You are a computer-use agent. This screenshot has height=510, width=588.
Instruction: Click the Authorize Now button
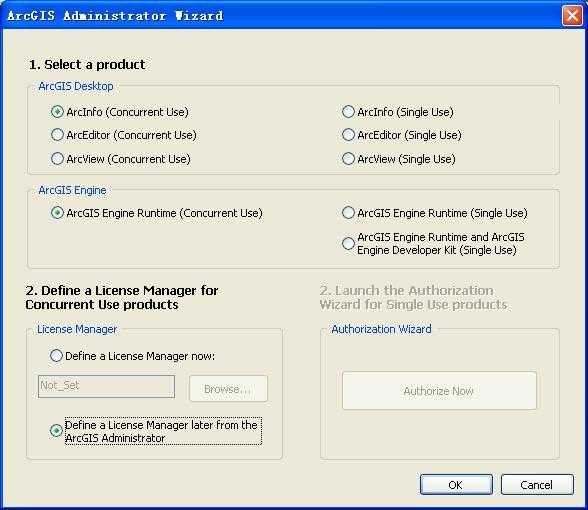click(x=439, y=391)
